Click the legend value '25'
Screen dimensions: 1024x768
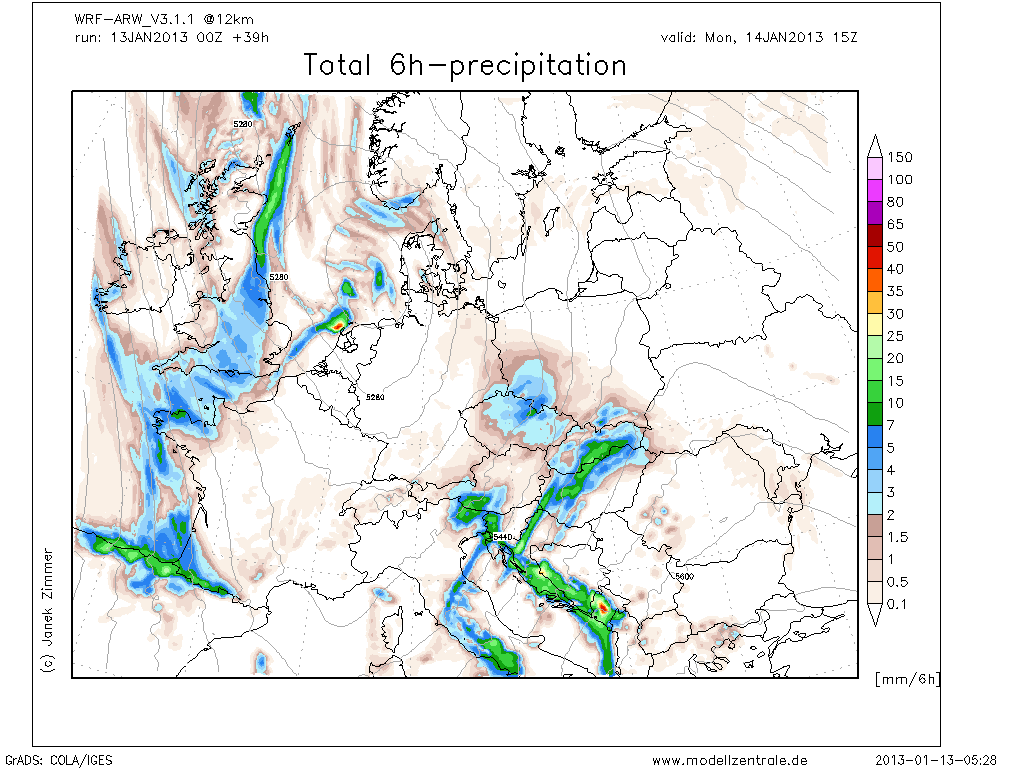point(895,336)
